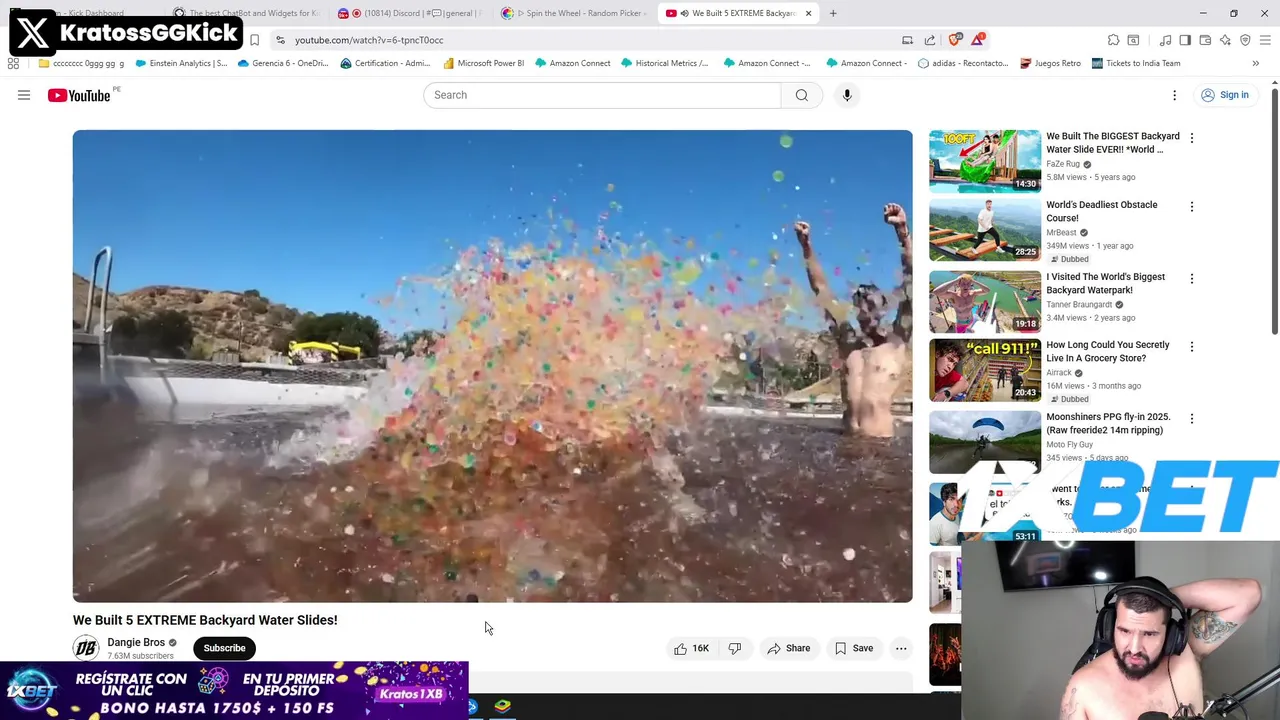This screenshot has height=720, width=1280.
Task: Open Leo AI sparkle icon
Action: pyautogui.click(x=1225, y=40)
